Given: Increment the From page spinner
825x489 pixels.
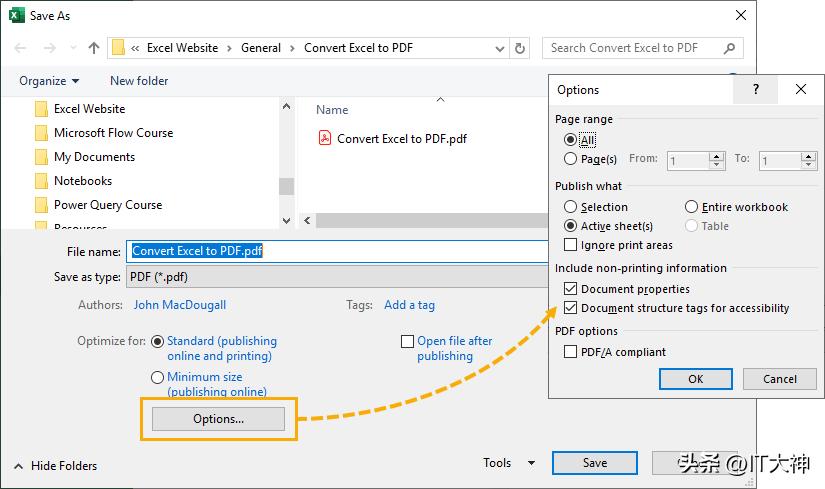Looking at the screenshot, I should [716, 156].
